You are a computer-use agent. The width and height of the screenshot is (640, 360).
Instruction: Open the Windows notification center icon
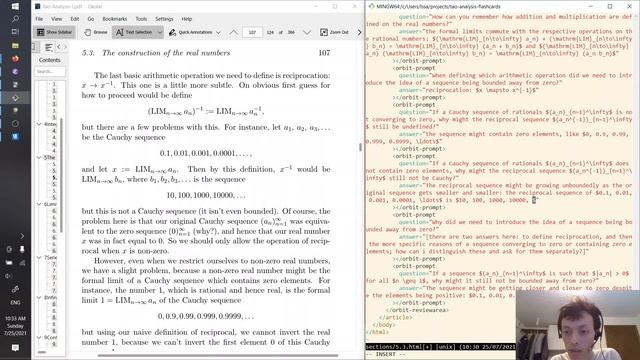pos(15,348)
